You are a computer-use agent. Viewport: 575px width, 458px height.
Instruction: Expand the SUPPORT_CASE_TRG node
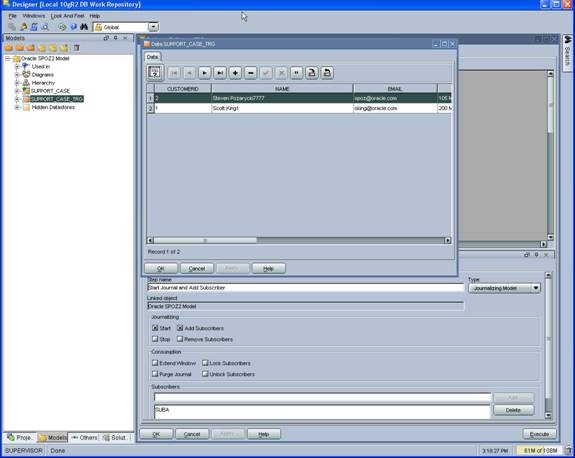pyautogui.click(x=17, y=99)
